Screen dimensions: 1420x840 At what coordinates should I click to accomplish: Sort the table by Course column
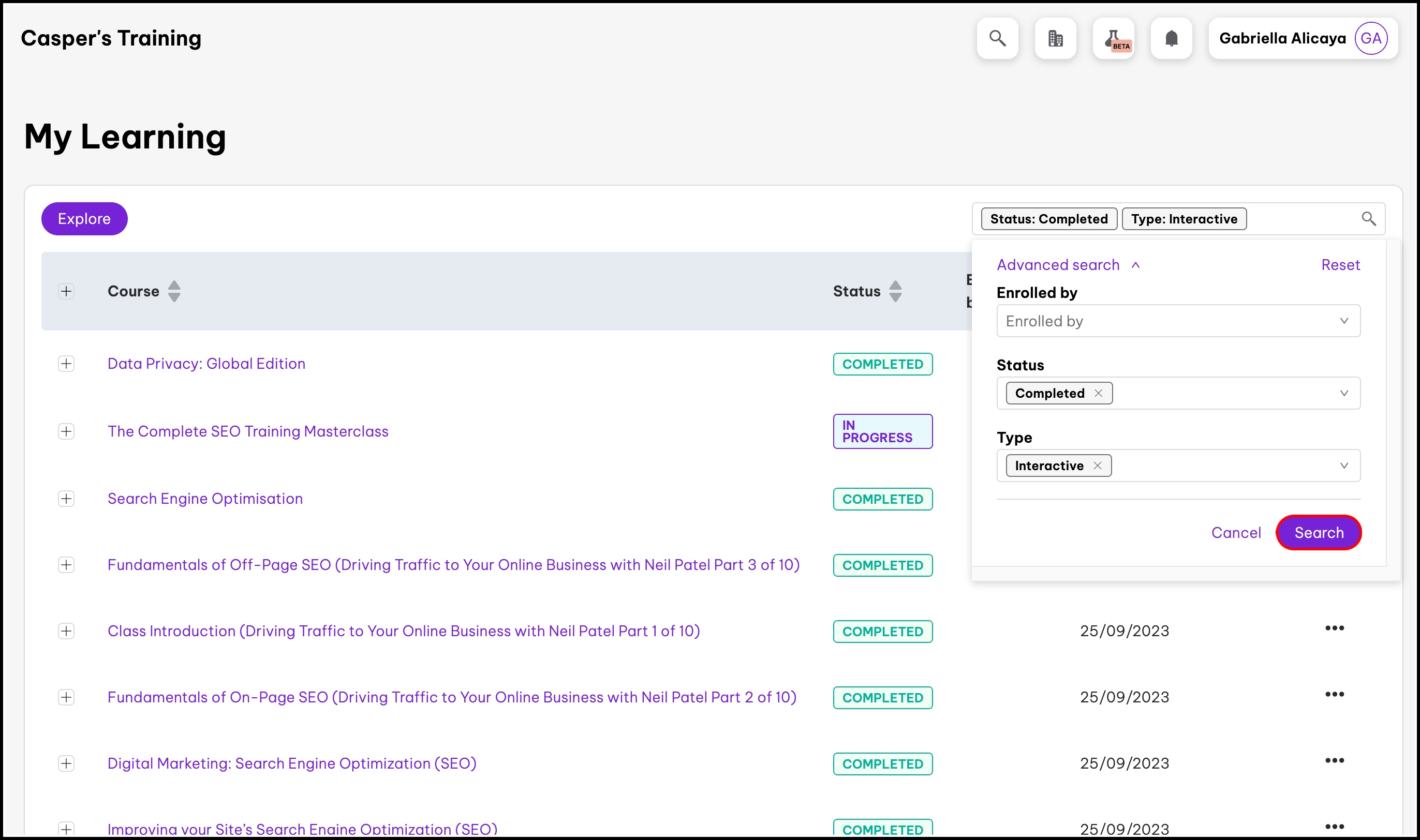pos(174,292)
